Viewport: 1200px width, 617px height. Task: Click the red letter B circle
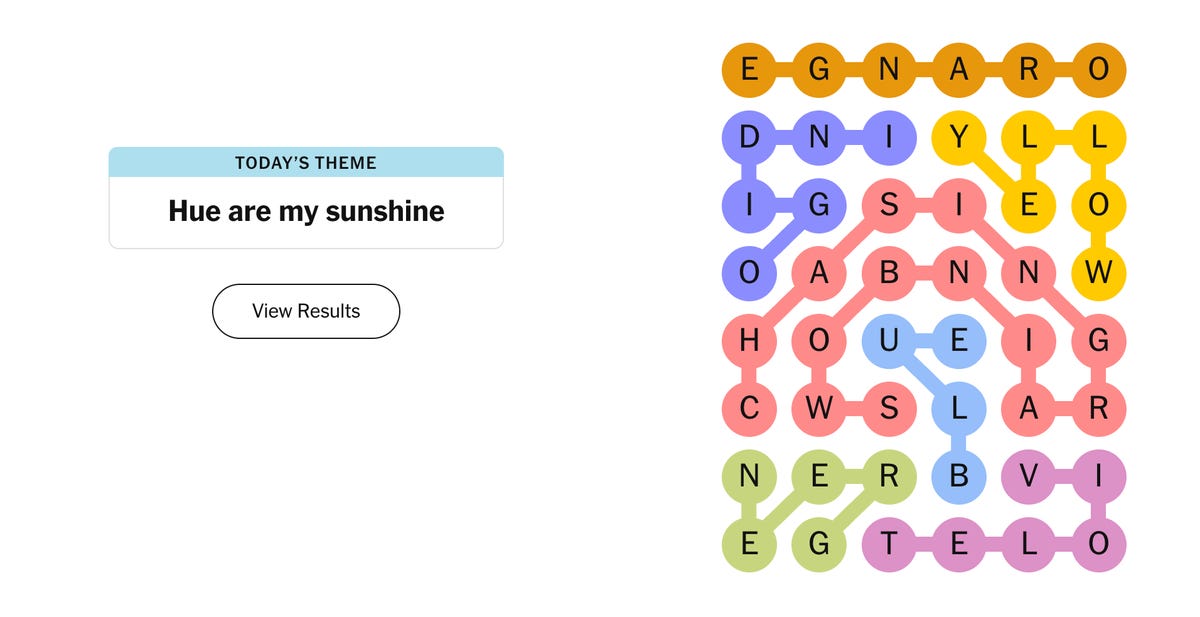click(x=889, y=271)
